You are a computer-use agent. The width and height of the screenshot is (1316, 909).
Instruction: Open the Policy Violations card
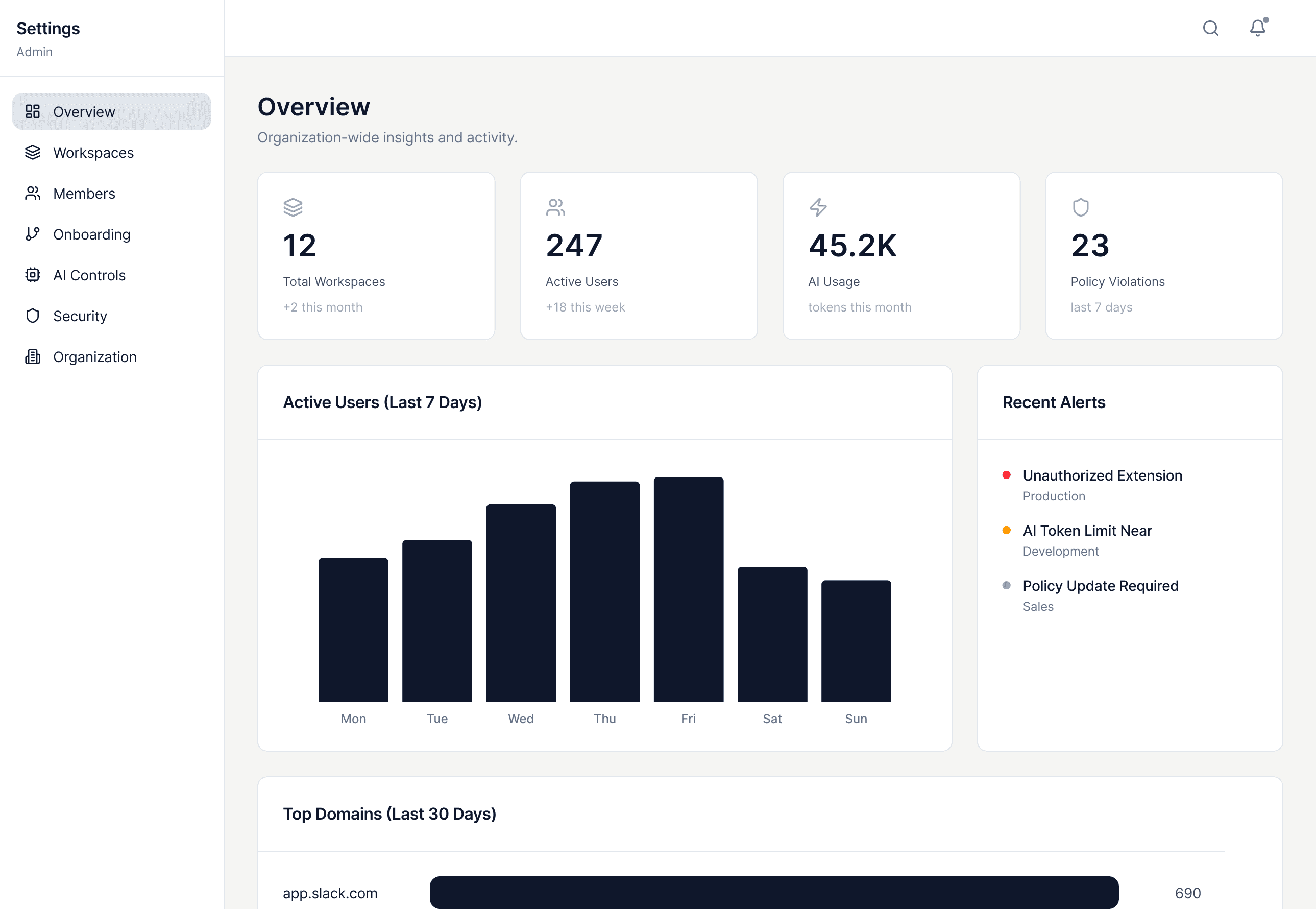pos(1163,256)
